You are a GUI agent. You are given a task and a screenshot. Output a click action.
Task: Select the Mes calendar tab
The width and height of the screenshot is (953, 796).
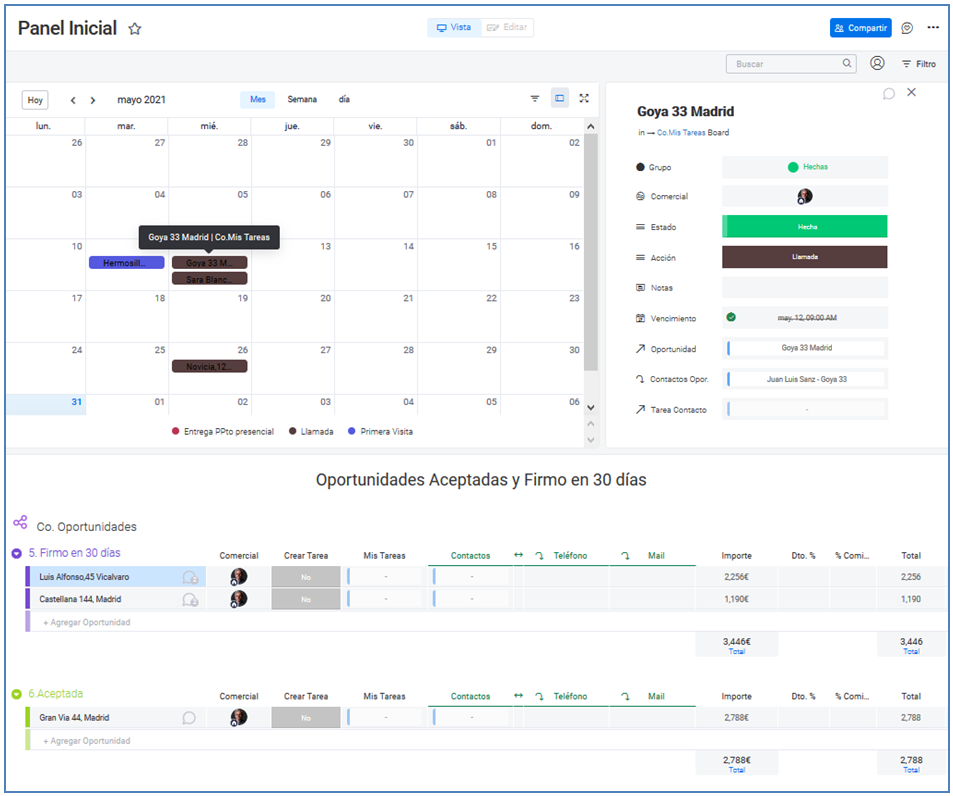258,100
